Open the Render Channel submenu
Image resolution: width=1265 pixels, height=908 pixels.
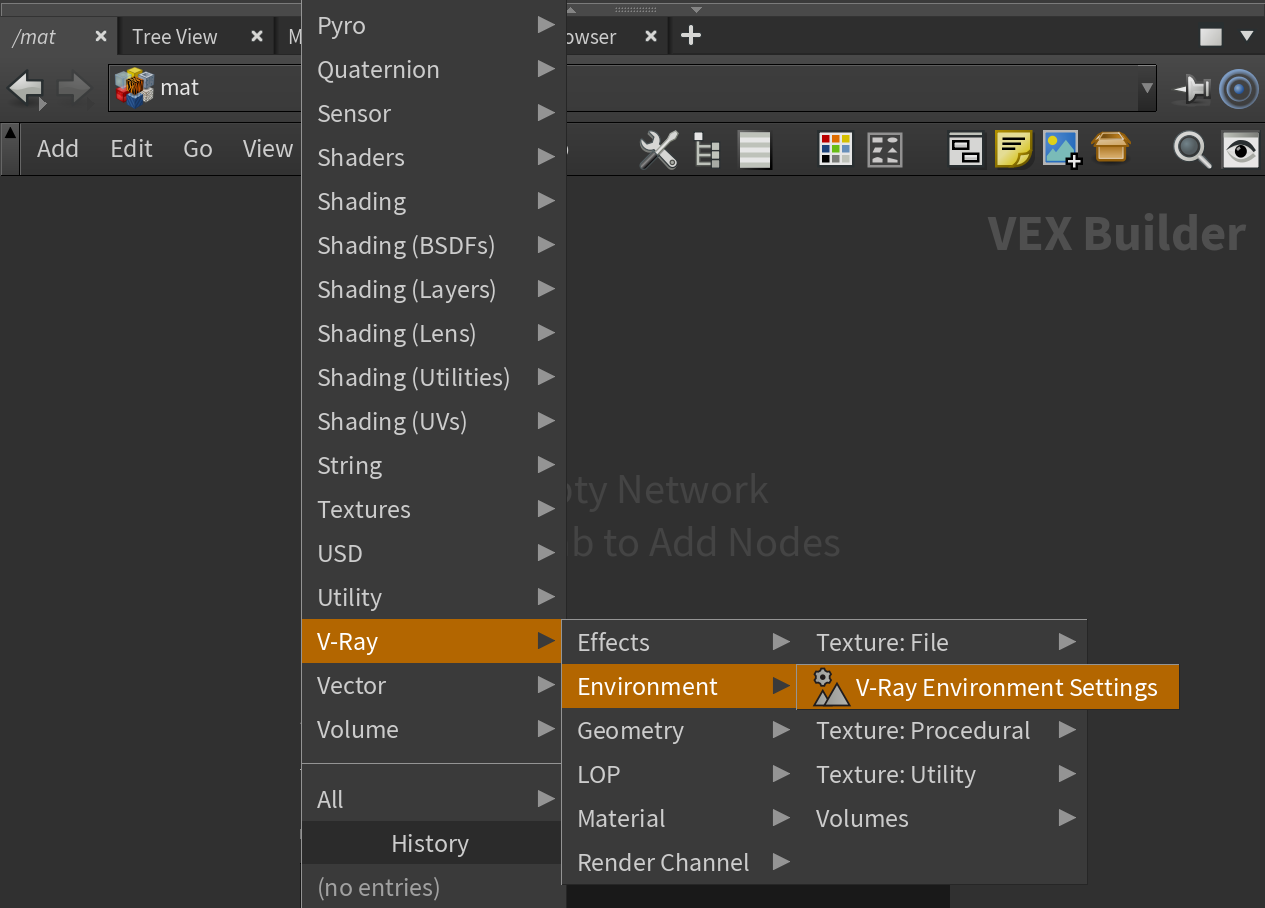click(x=679, y=862)
